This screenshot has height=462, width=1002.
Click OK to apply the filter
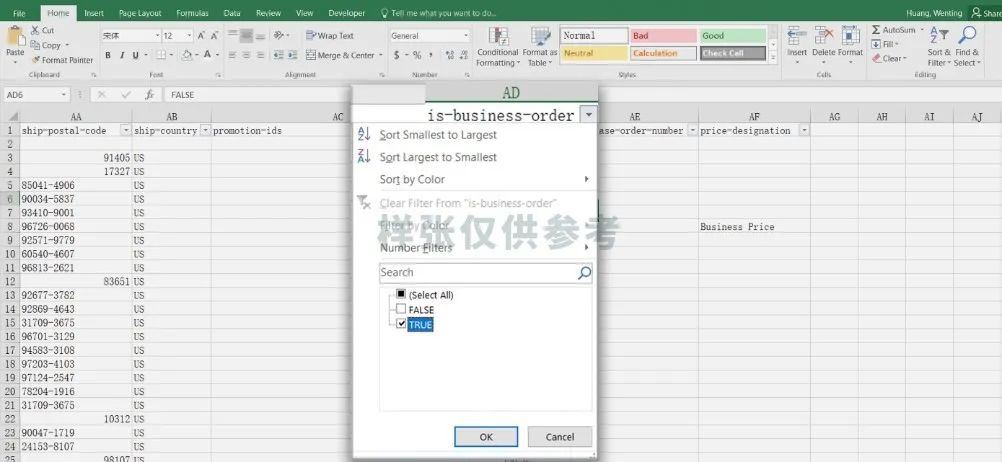(x=486, y=437)
